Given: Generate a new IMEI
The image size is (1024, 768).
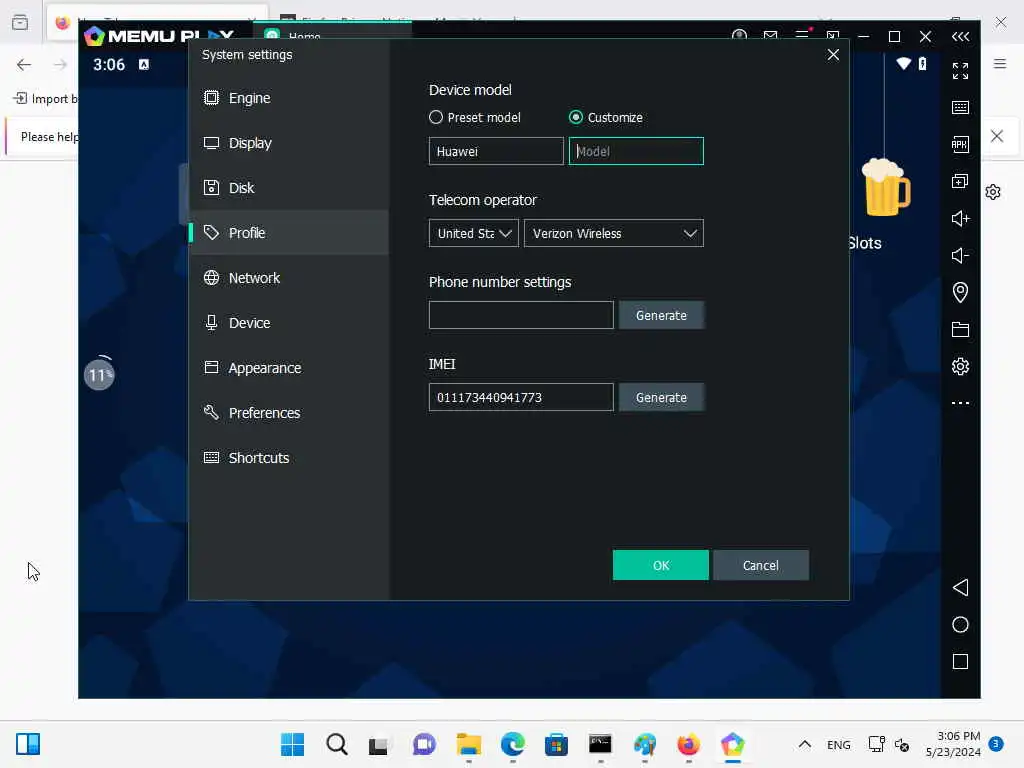Looking at the screenshot, I should [661, 398].
